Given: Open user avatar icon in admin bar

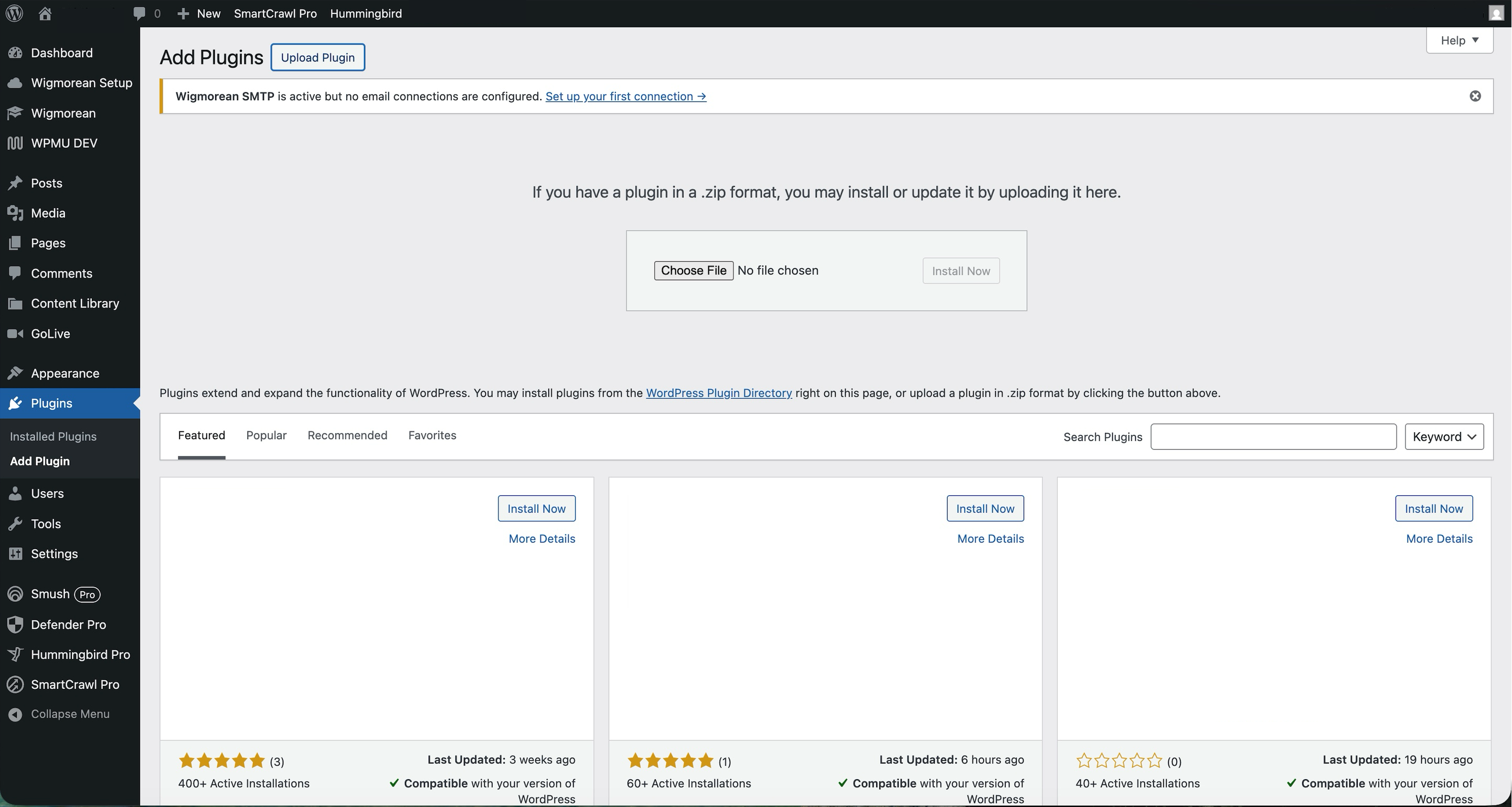Looking at the screenshot, I should pyautogui.click(x=1496, y=13).
